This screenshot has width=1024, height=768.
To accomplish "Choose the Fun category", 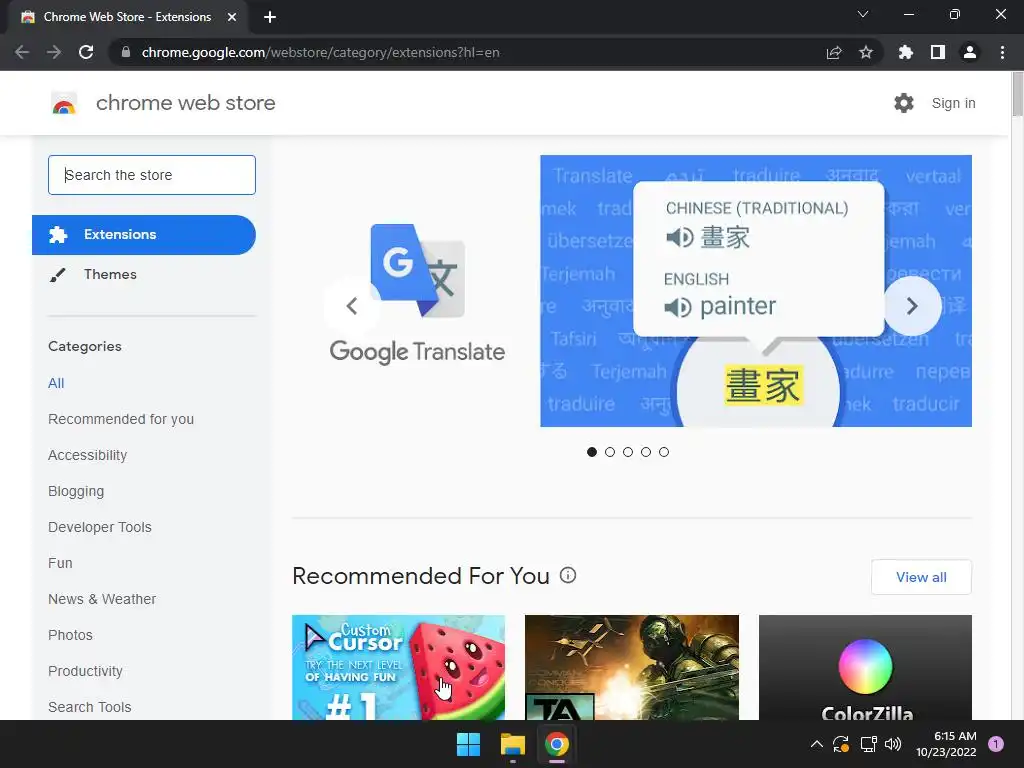I will (x=60, y=563).
